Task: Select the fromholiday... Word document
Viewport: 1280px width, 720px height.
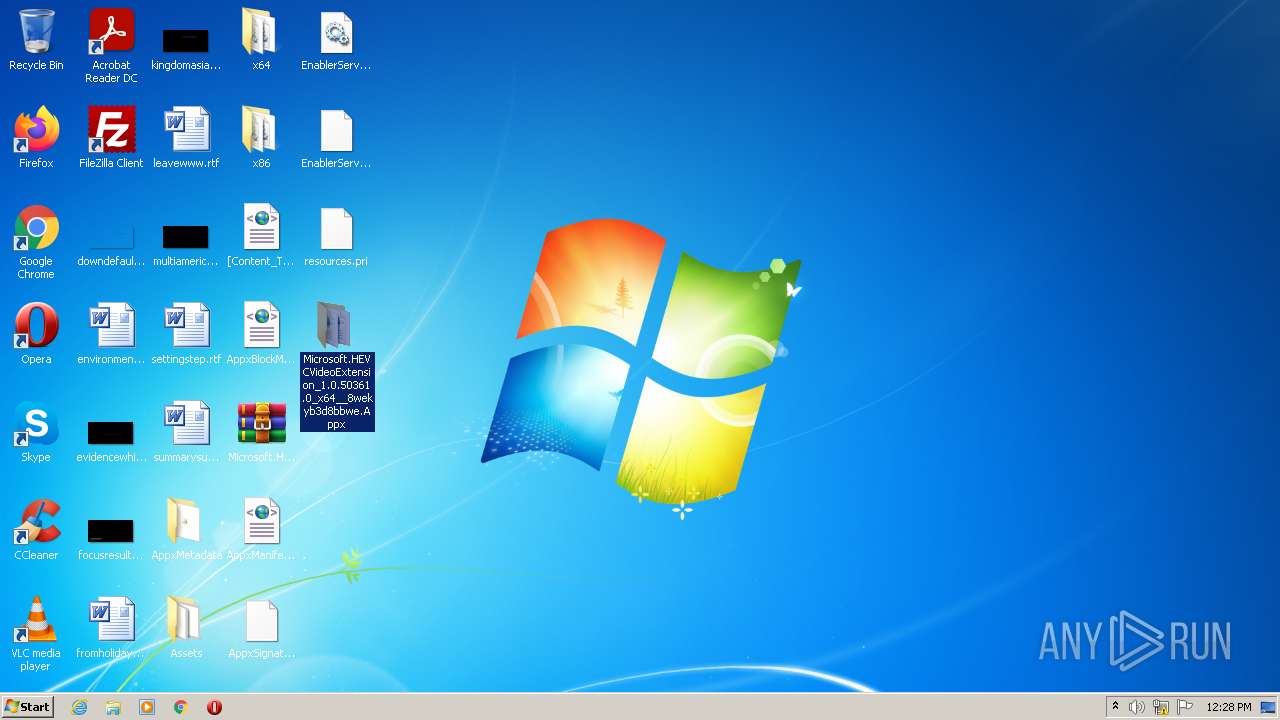Action: (x=111, y=628)
